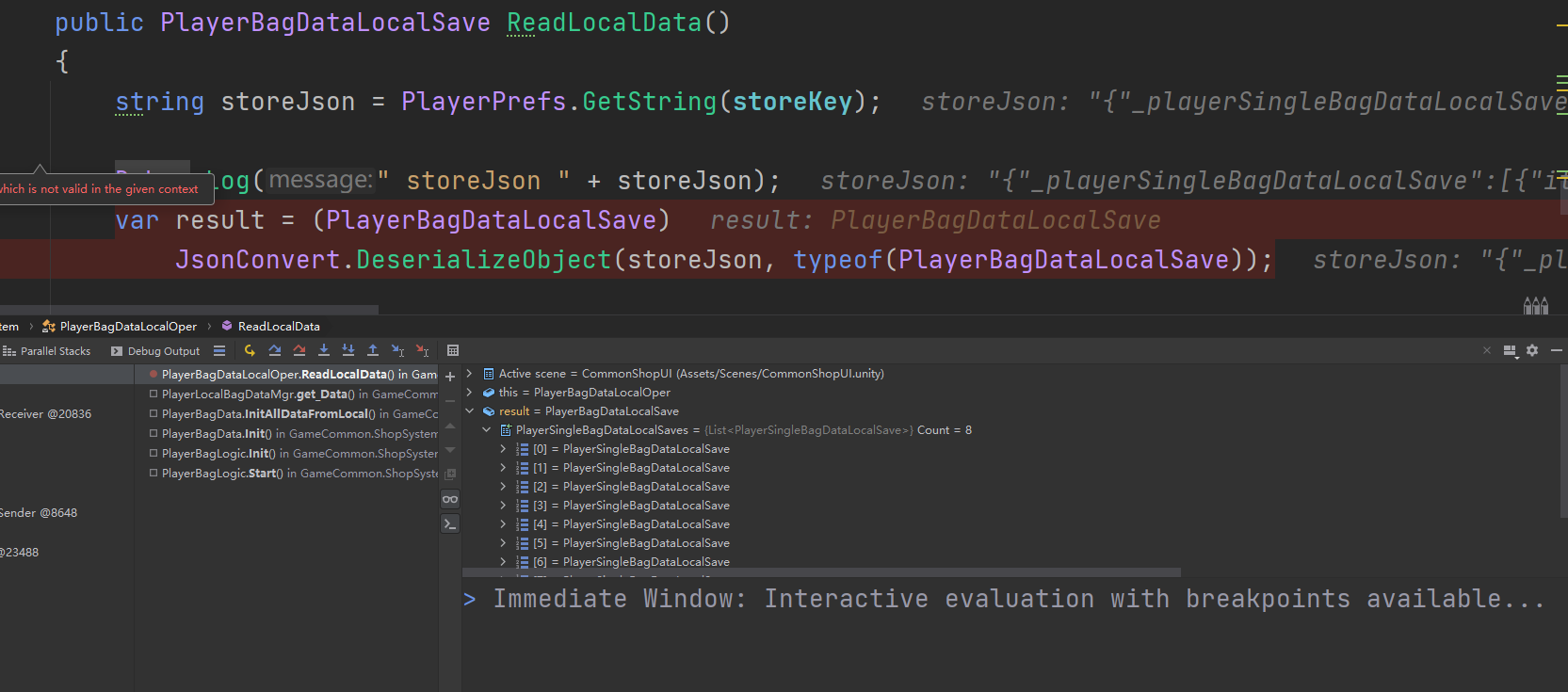Click the blue Run to Cursor icon
Screen dimensions: 1568x692
pos(397,350)
